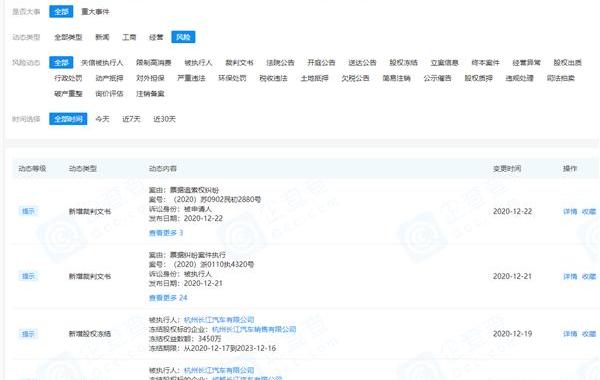Open 详情 for the 2020-12-21 row

click(x=570, y=276)
